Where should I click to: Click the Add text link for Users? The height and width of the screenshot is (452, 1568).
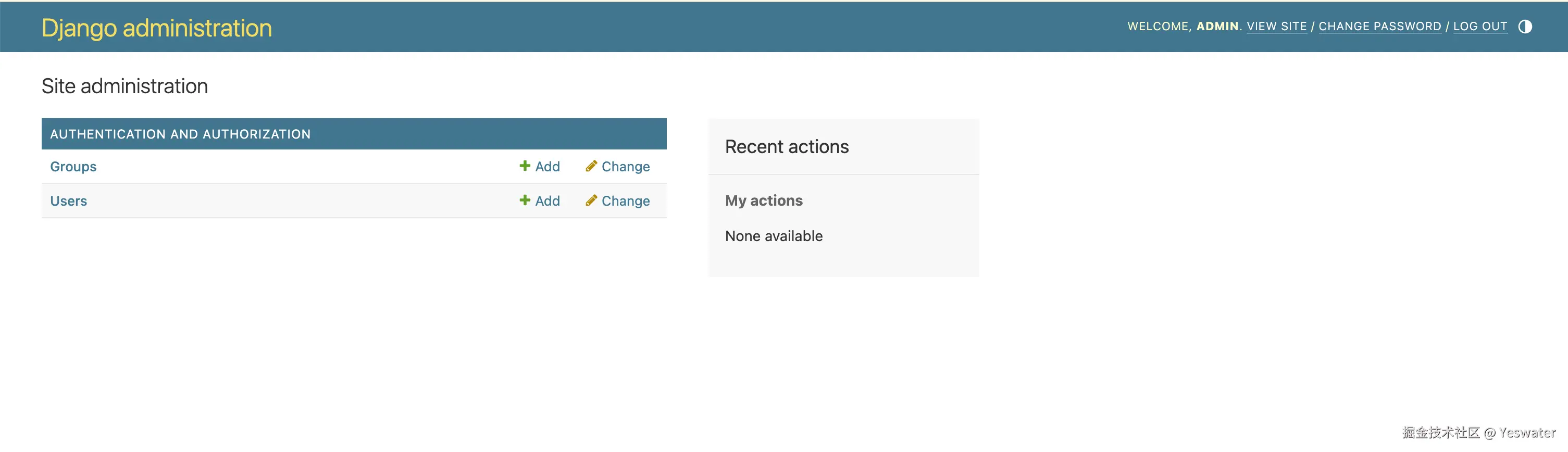point(547,201)
